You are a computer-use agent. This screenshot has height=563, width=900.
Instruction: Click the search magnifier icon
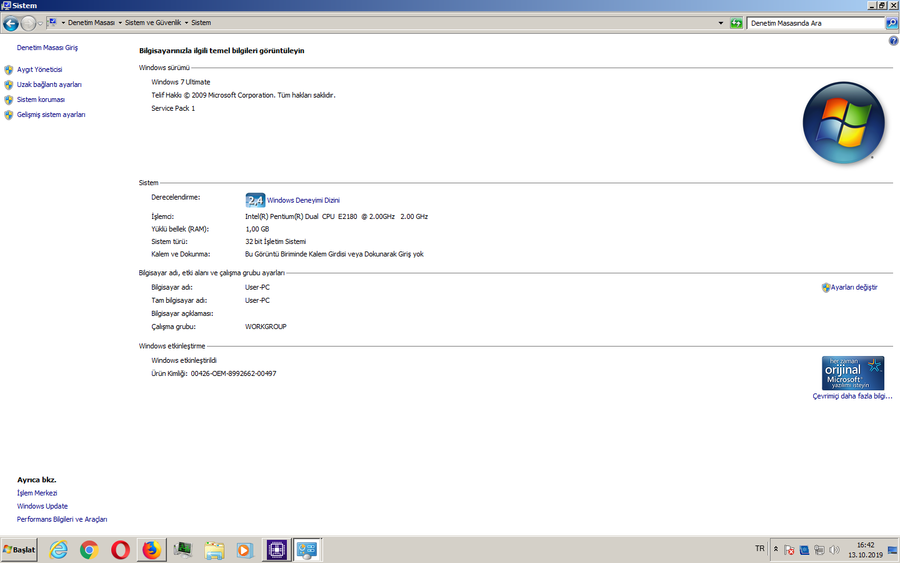click(x=891, y=24)
